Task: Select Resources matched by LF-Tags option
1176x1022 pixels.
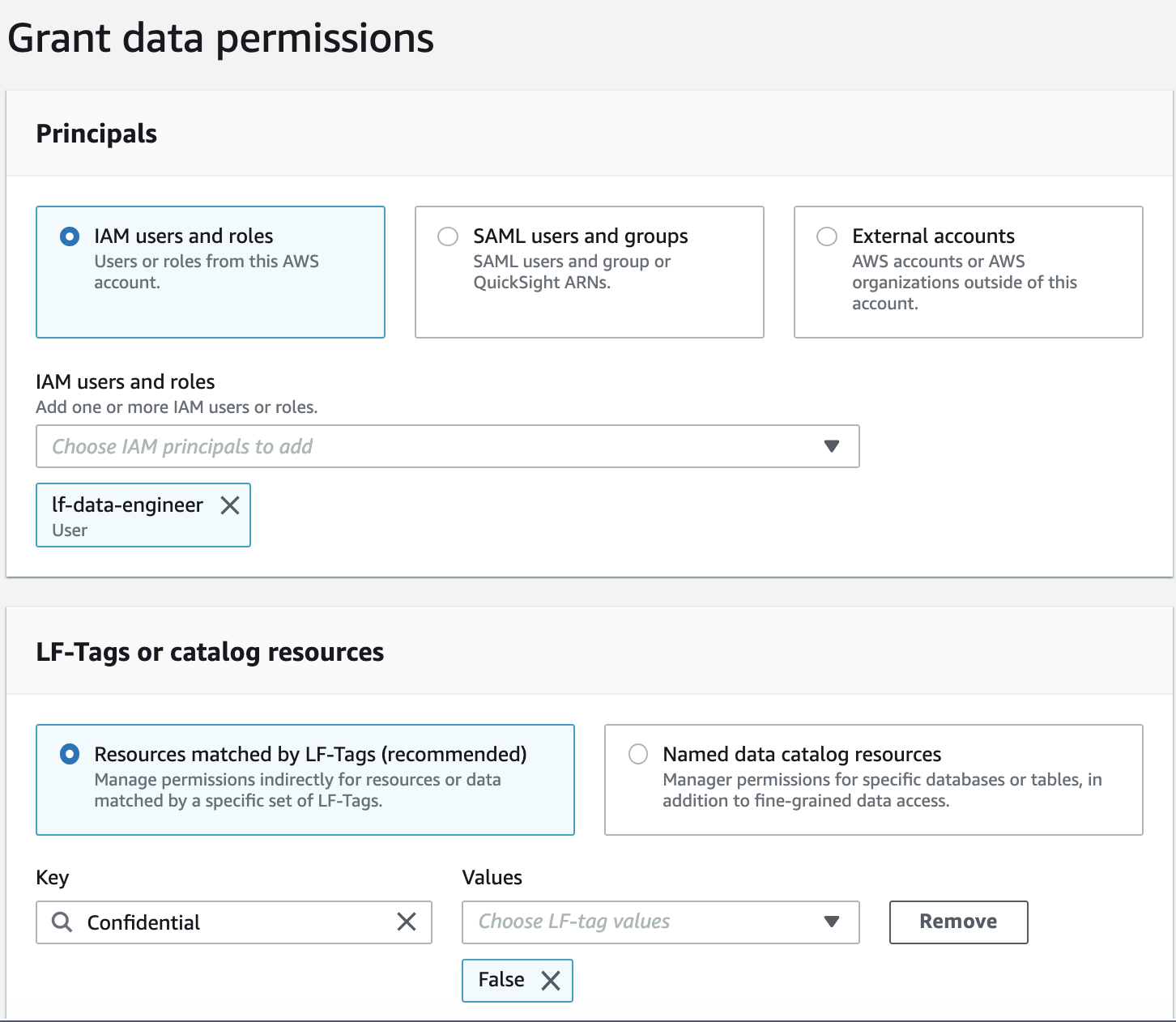Action: point(70,755)
